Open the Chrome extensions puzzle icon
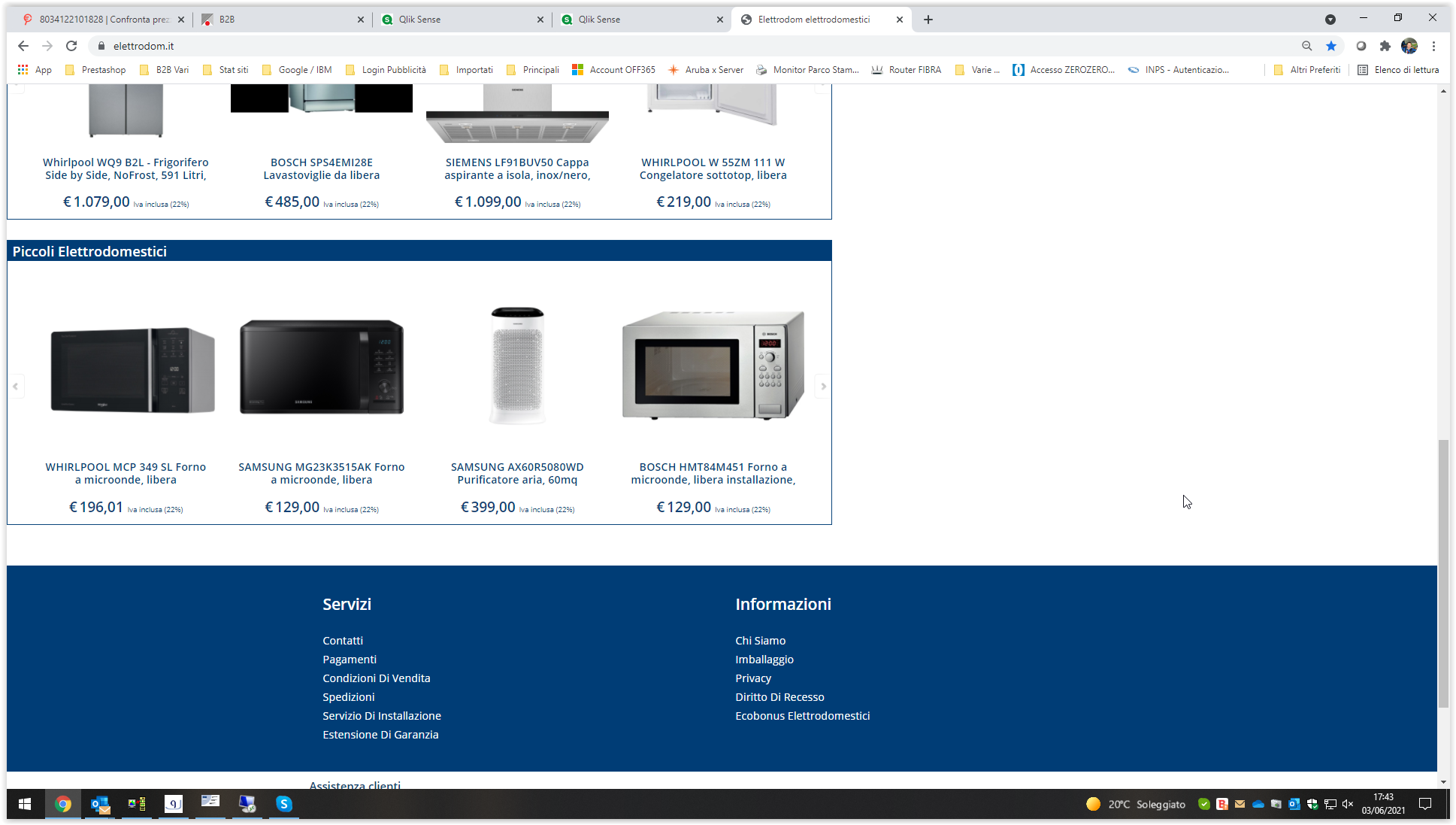 1385,46
